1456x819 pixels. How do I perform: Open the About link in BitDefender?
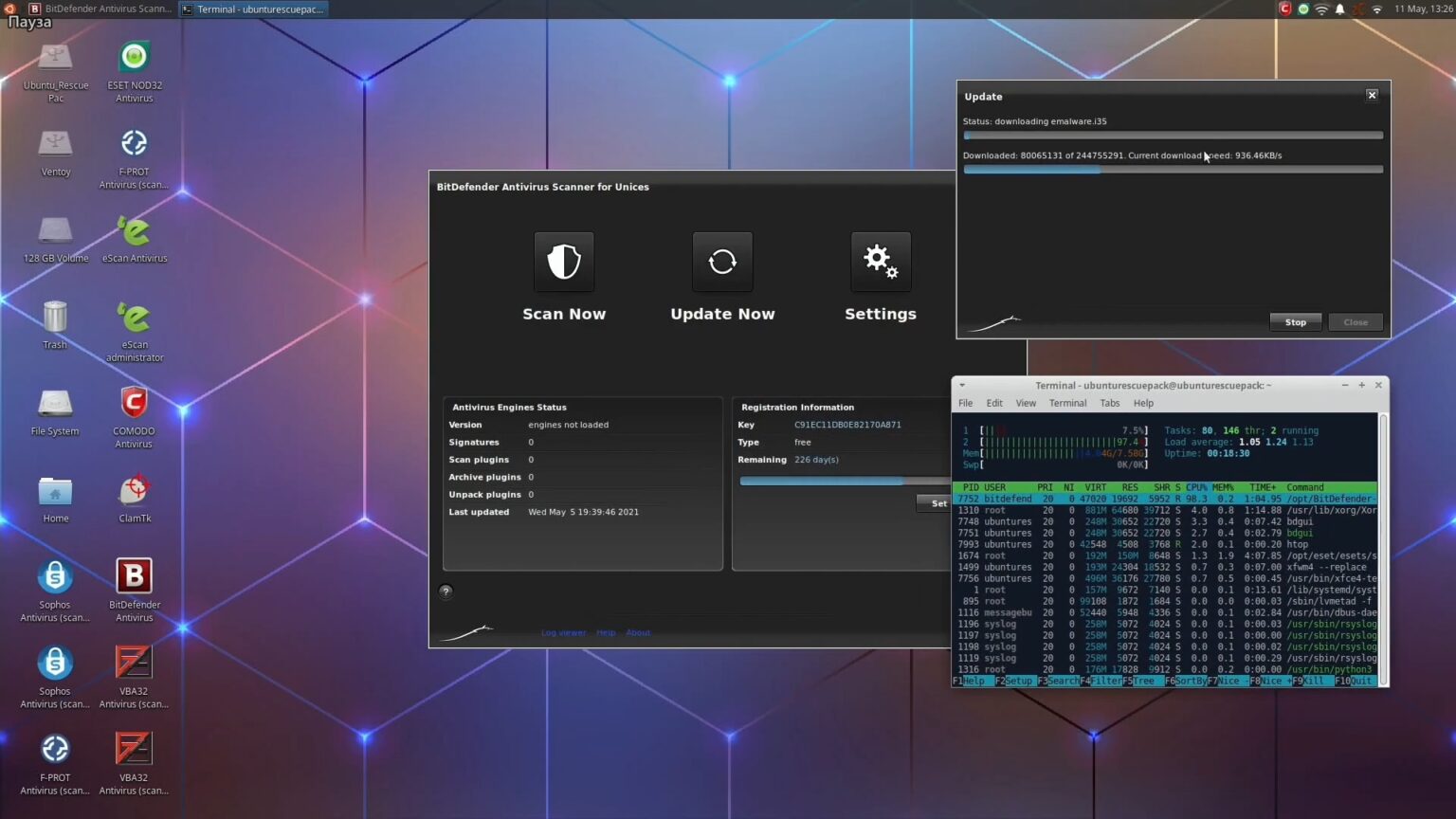click(x=638, y=632)
